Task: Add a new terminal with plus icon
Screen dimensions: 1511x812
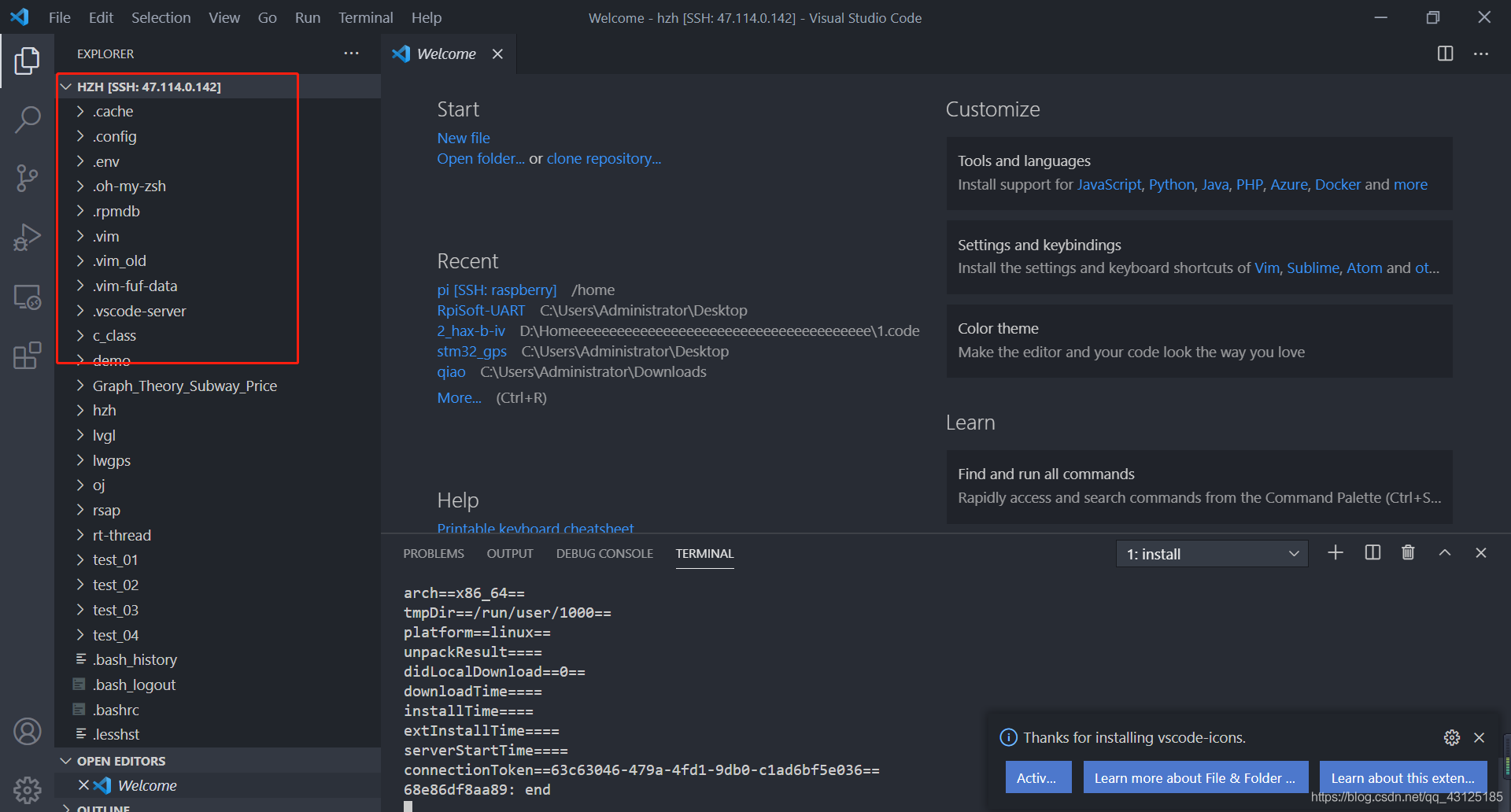Action: 1336,553
